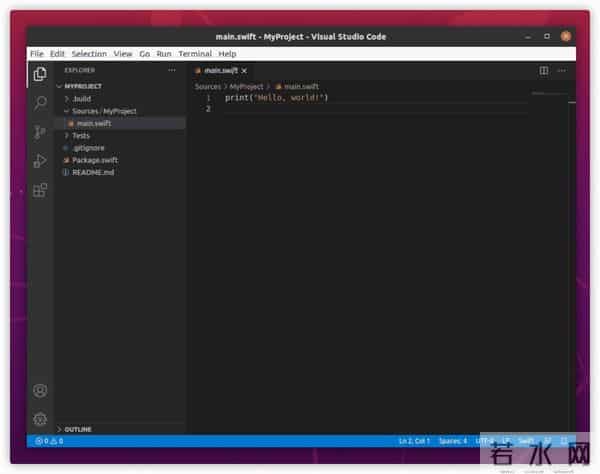Open the Manage gear icon
The width and height of the screenshot is (600, 474).
40,419
